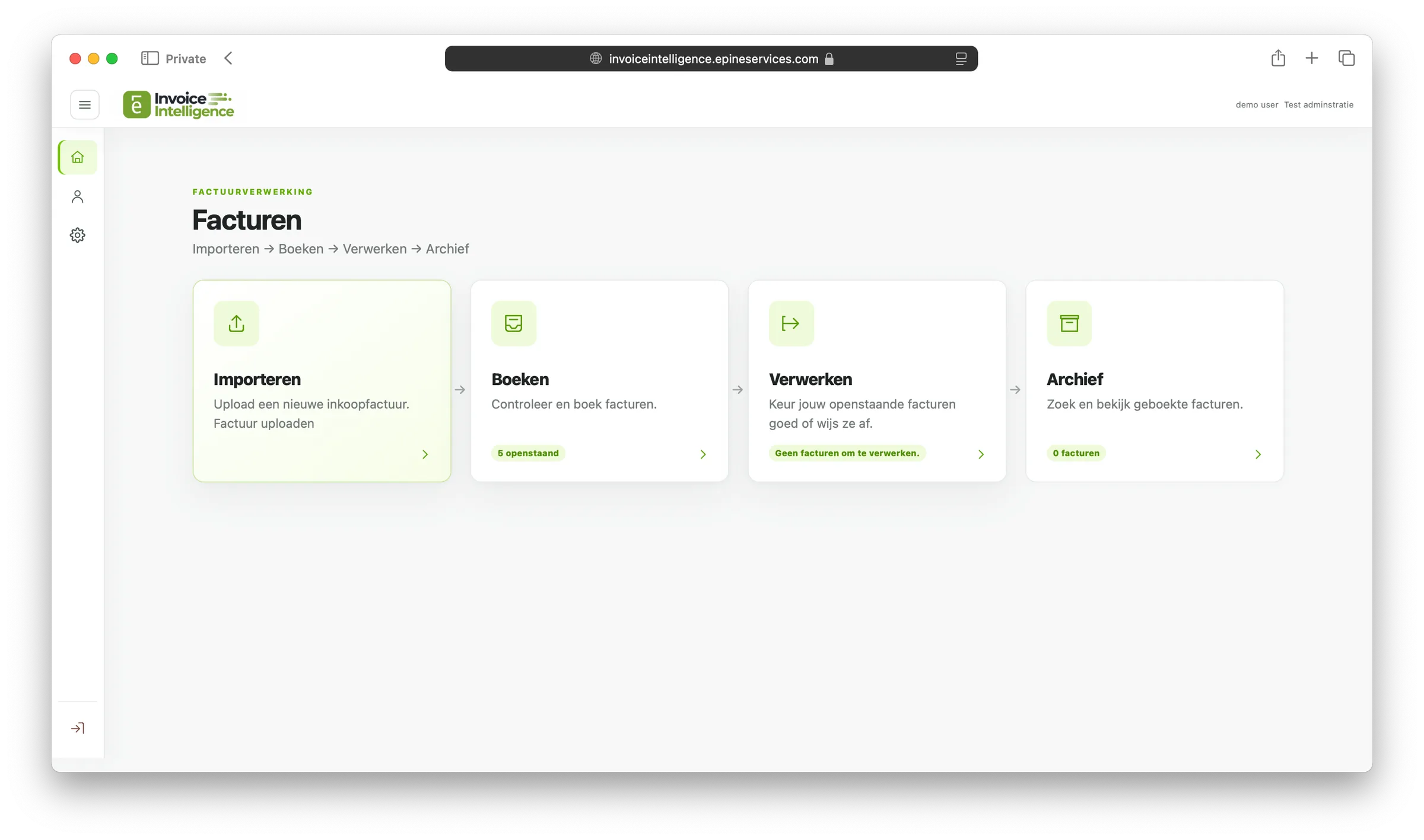
Task: Click the 'FACTUURVERWERKING' label
Action: pyautogui.click(x=253, y=192)
